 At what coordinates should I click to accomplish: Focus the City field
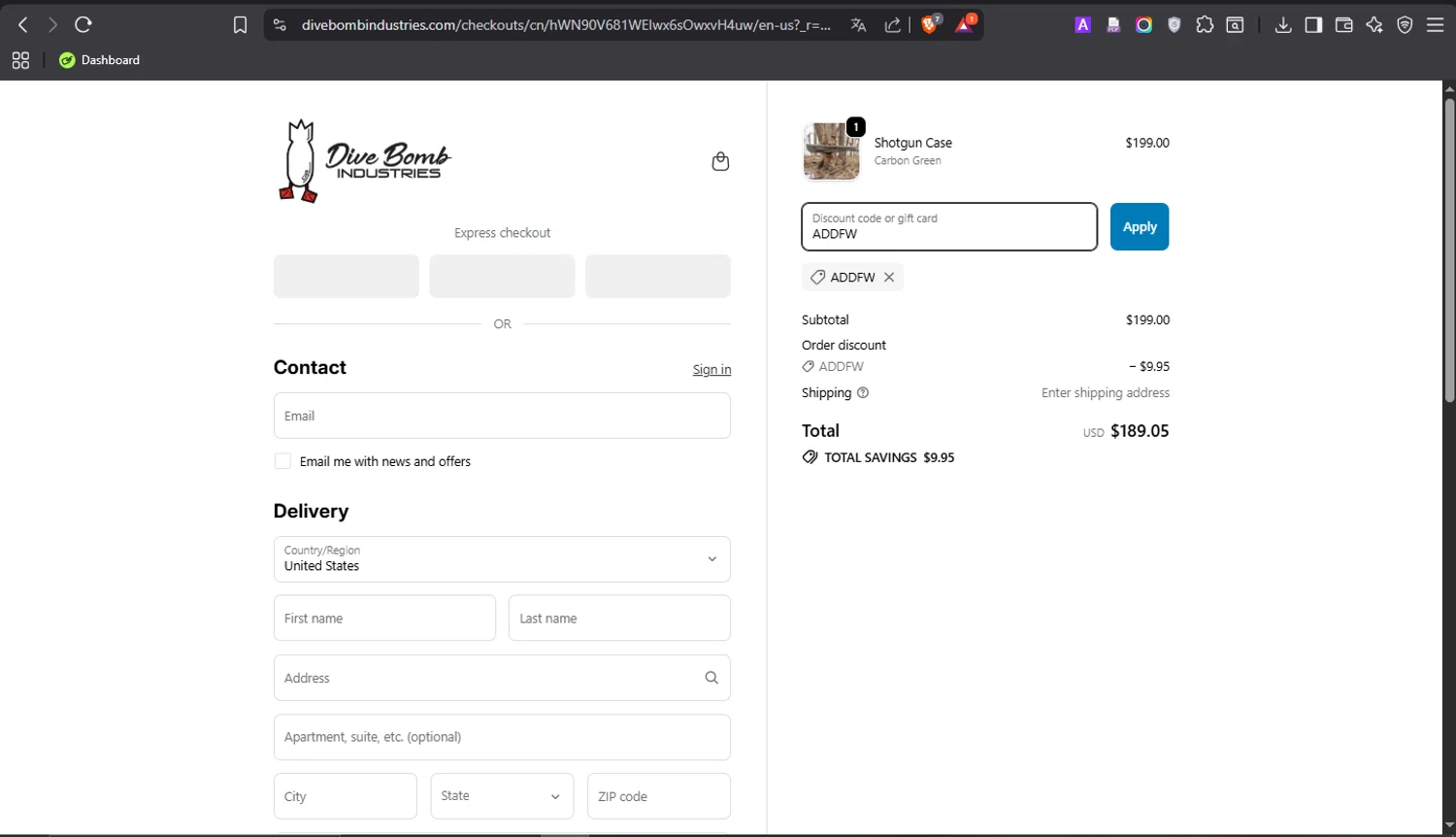[x=346, y=796]
